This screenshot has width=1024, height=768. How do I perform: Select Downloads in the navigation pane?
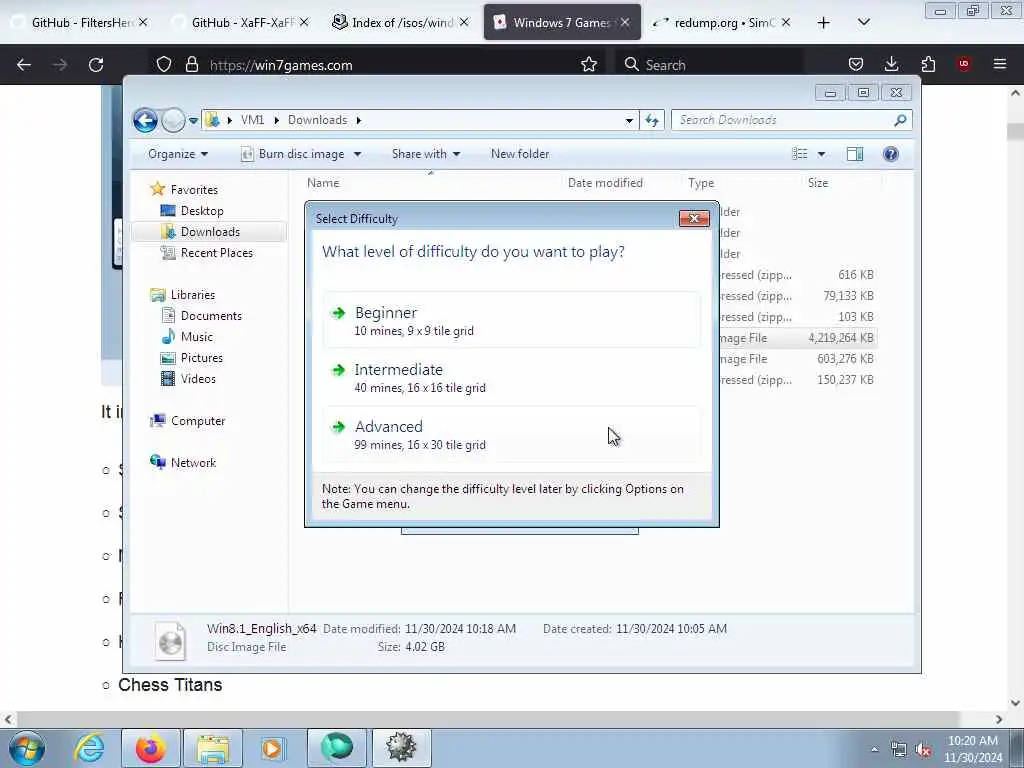(x=209, y=232)
